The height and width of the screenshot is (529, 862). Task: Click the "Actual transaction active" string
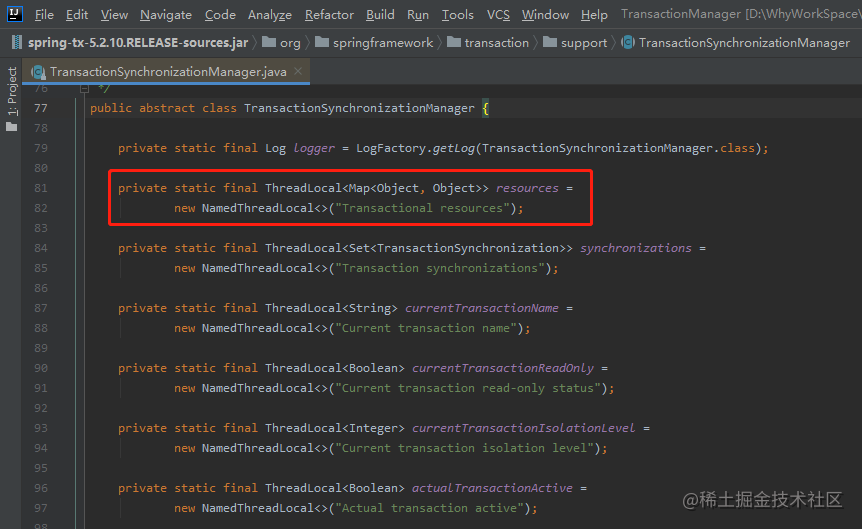point(429,508)
